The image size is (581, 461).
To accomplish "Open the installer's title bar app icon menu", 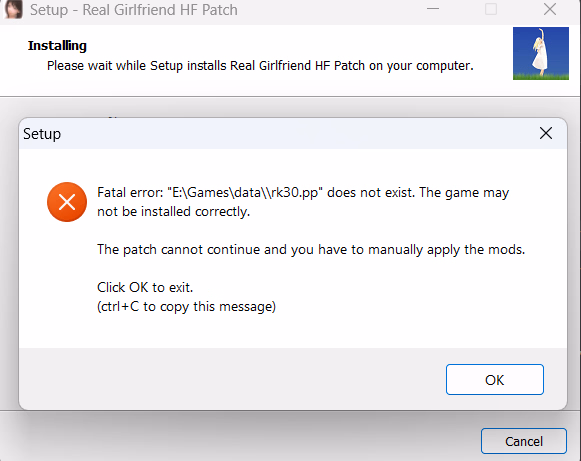I will (13, 9).
